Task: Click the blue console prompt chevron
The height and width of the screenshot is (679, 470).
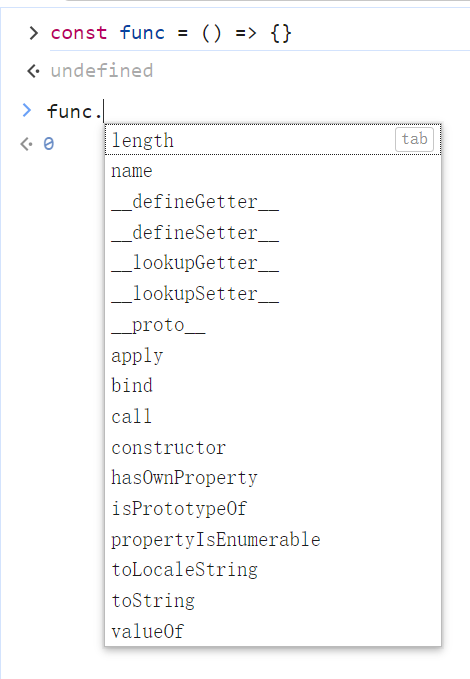Action: [x=27, y=110]
